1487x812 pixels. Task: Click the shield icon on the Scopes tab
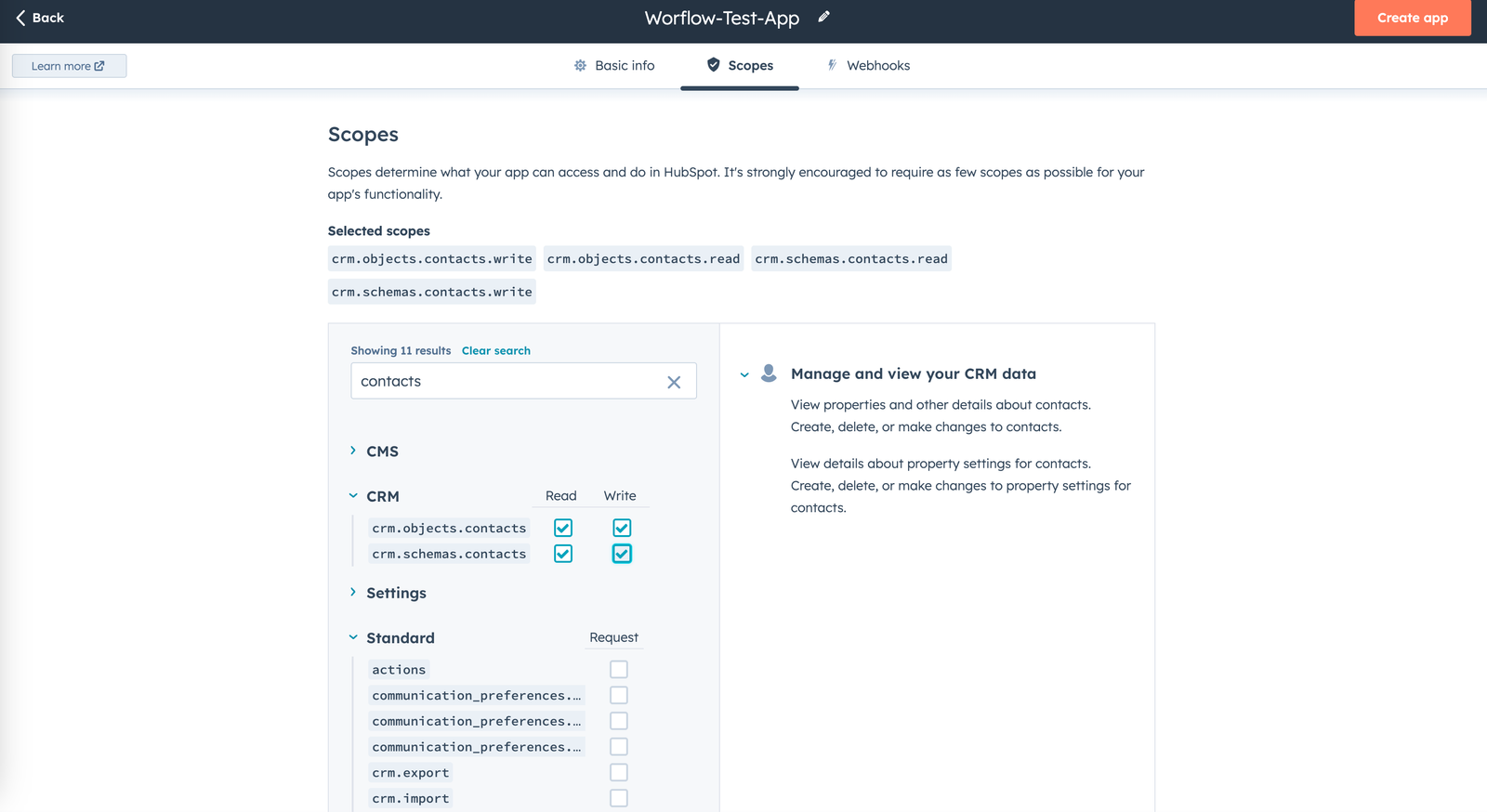714,65
